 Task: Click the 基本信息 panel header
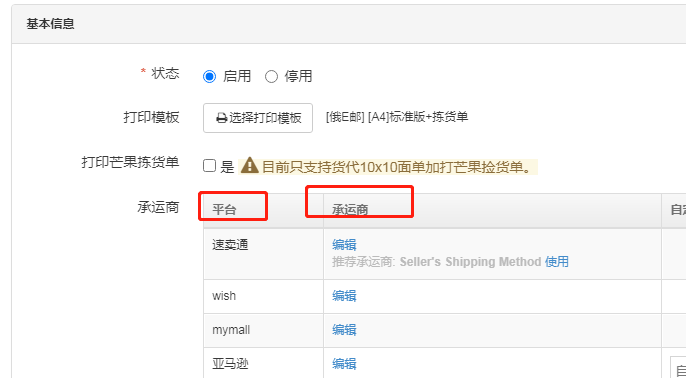[349, 24]
